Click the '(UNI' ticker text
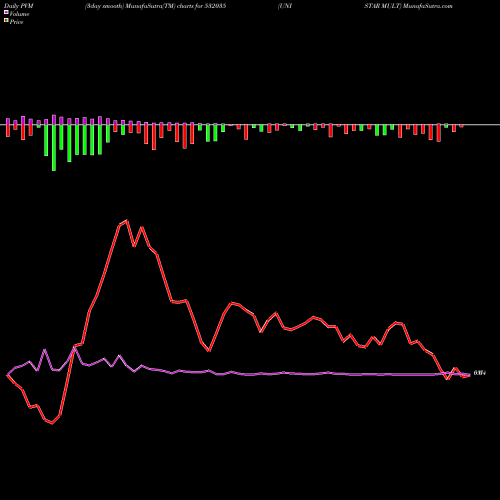This screenshot has height=500, width=500. 285,6
